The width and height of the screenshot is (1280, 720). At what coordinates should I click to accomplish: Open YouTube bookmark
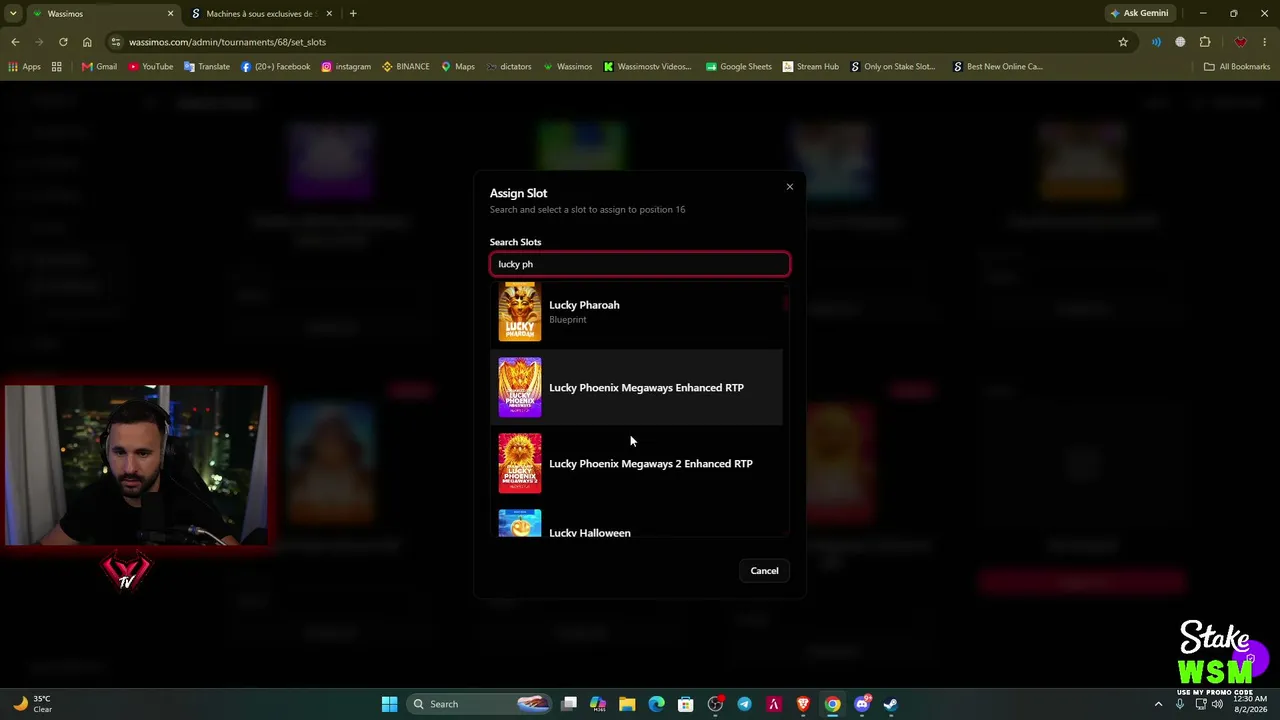pyautogui.click(x=150, y=67)
